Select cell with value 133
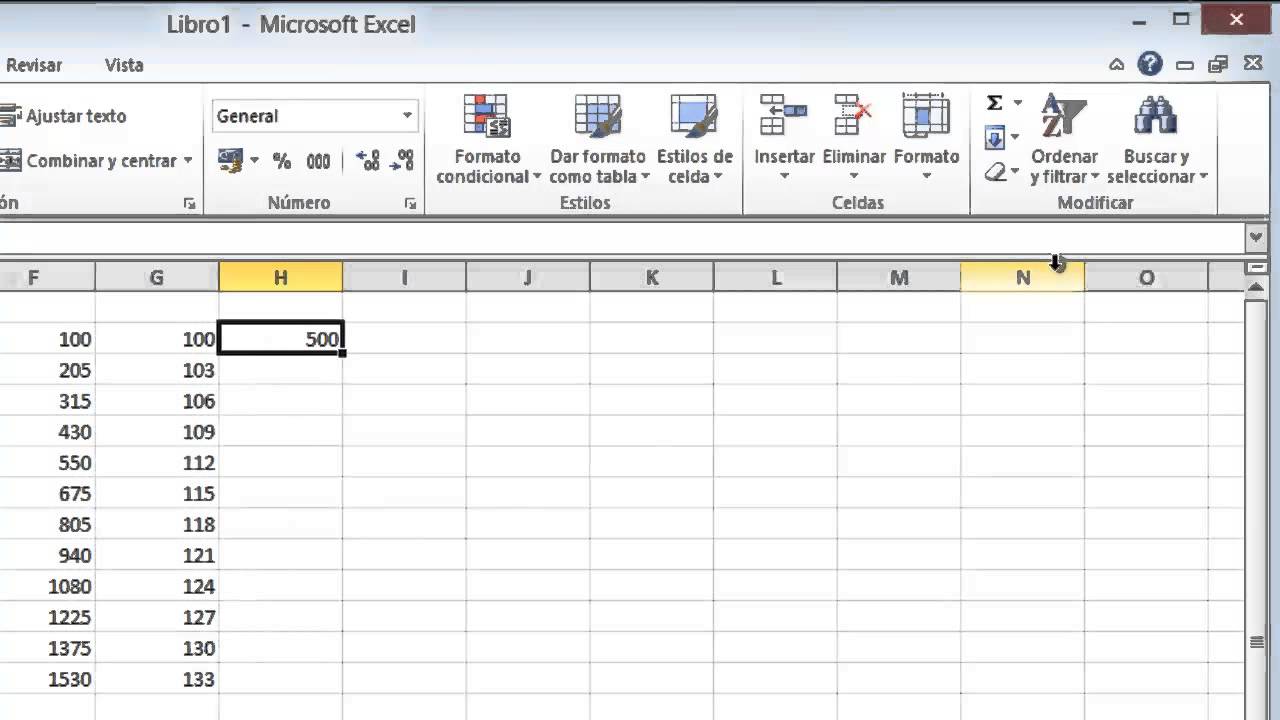1280x720 pixels. pos(157,680)
